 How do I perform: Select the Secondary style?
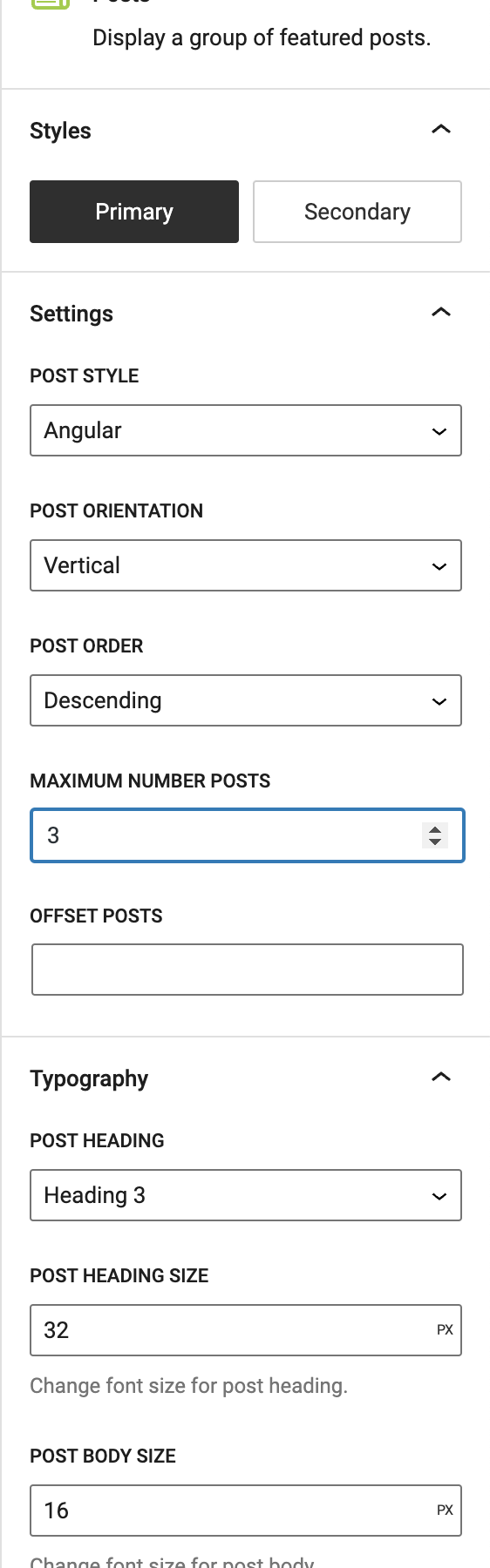(357, 212)
